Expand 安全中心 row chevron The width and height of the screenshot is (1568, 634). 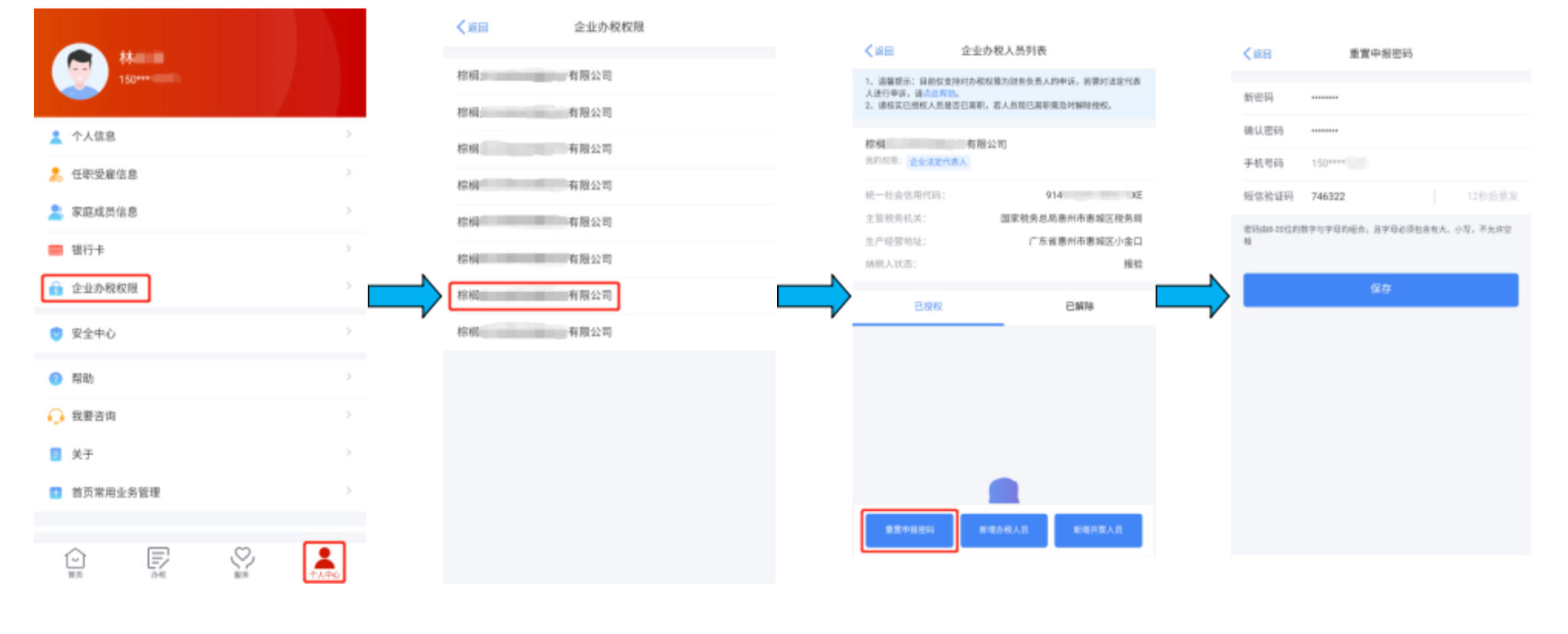coord(349,332)
